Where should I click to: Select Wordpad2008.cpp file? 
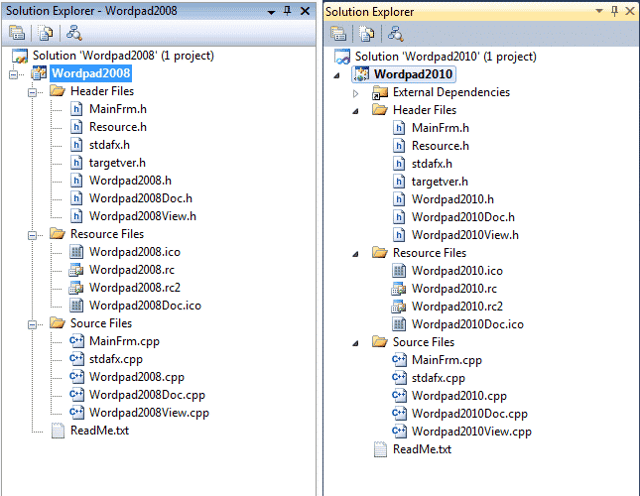click(137, 377)
